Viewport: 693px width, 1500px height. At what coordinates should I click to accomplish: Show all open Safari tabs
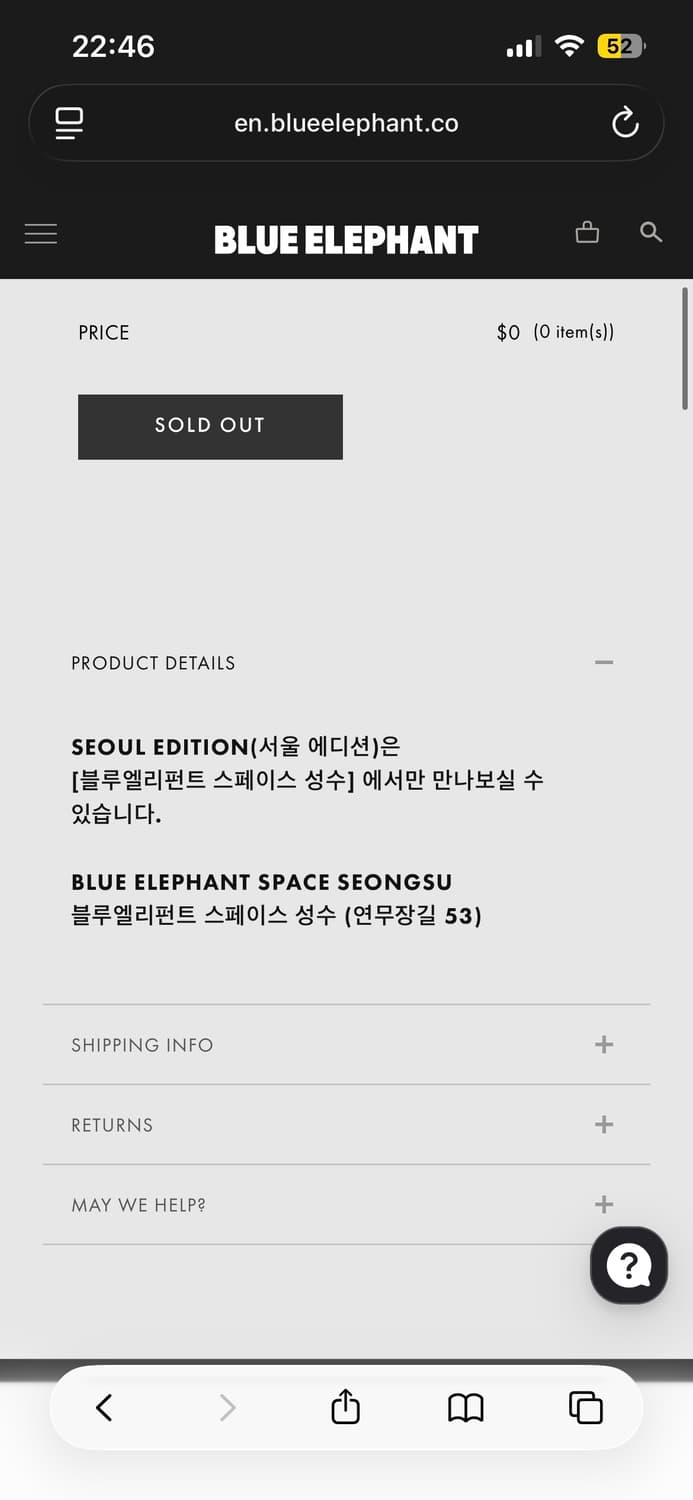585,1407
